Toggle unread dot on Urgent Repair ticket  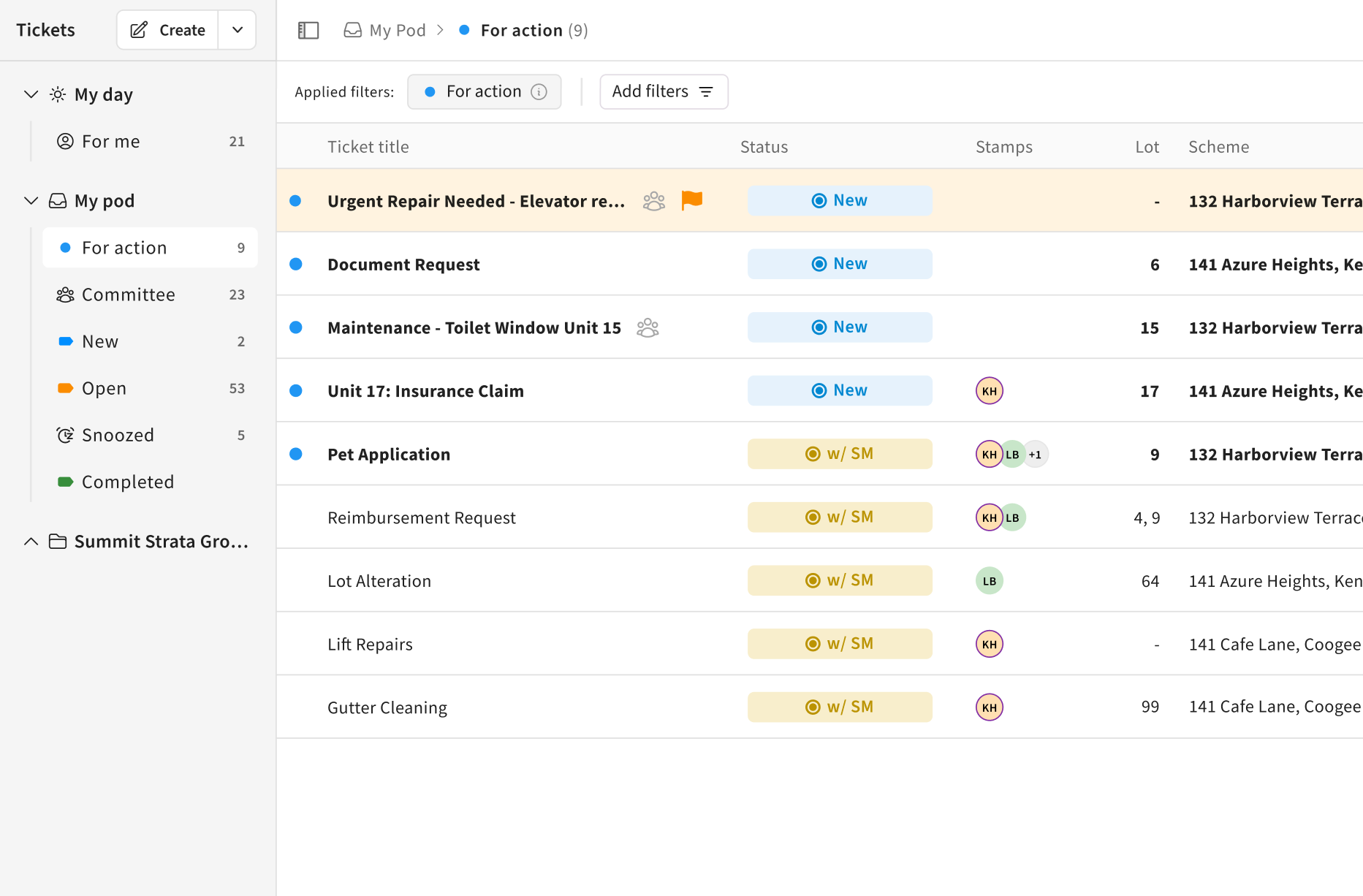pos(296,201)
